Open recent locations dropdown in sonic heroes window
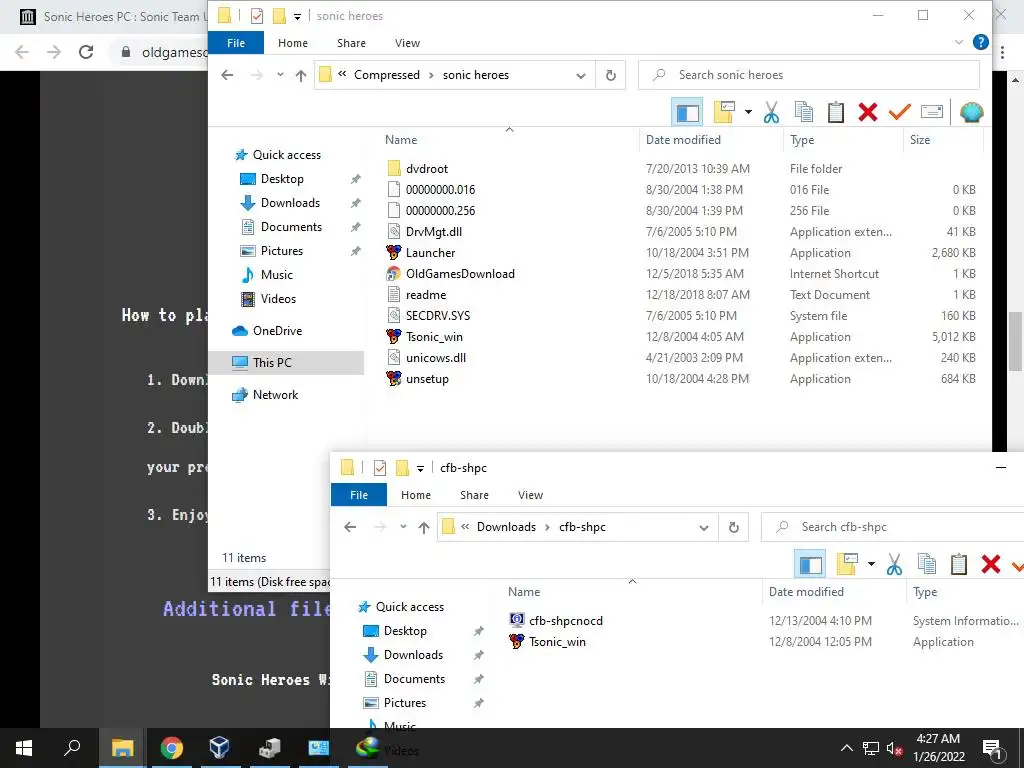 (280, 75)
